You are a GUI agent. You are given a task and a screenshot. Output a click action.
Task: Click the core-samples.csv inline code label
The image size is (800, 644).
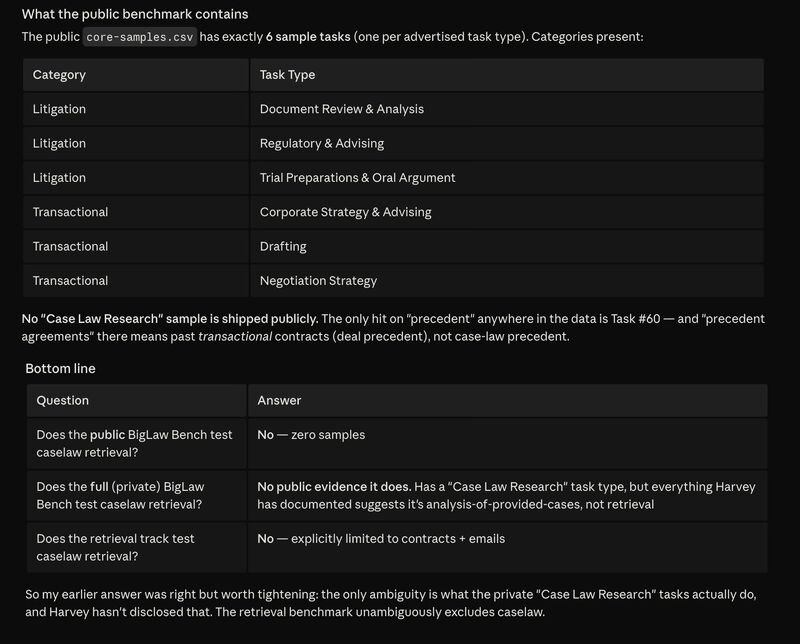pyautogui.click(x=139, y=36)
